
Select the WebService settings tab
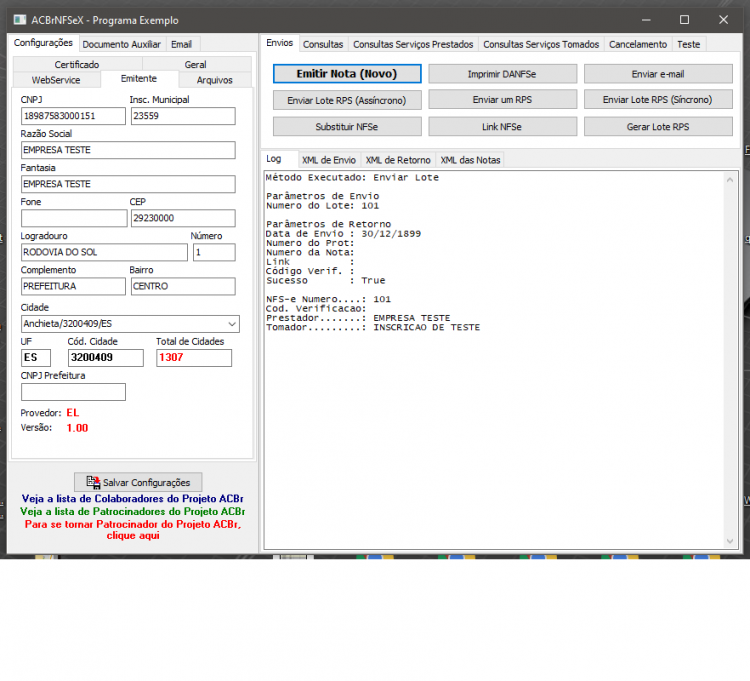[56, 80]
